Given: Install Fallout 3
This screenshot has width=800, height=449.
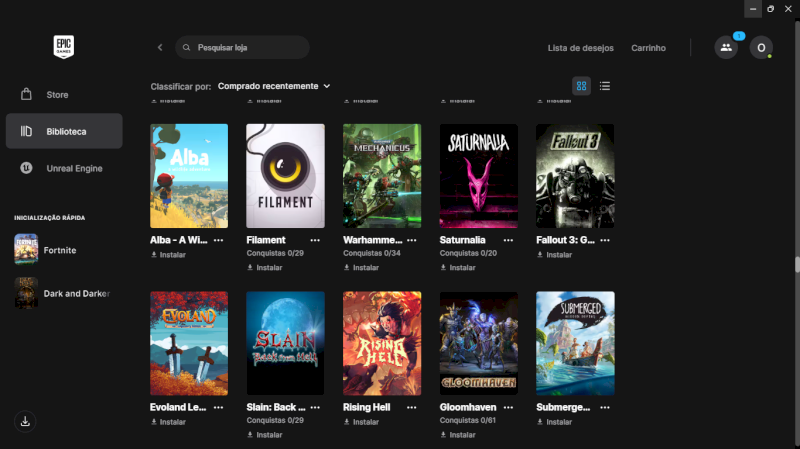Looking at the screenshot, I should click(555, 255).
